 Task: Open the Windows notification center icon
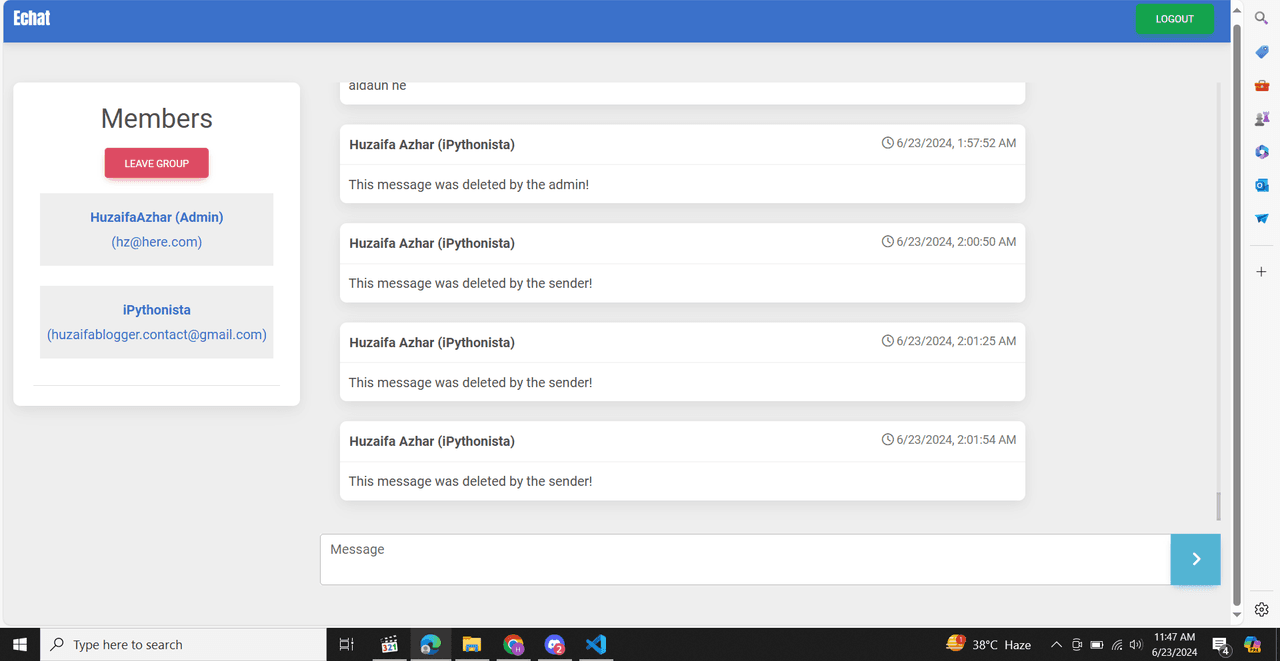click(x=1220, y=645)
